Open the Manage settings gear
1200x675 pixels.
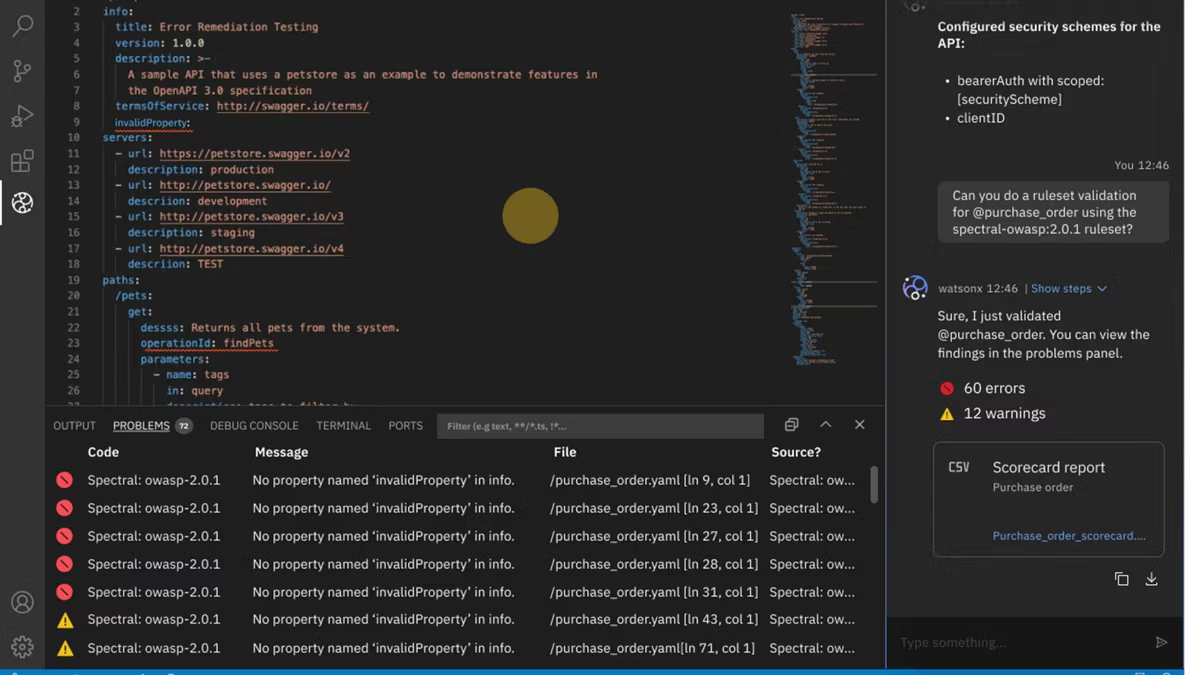pyautogui.click(x=22, y=647)
